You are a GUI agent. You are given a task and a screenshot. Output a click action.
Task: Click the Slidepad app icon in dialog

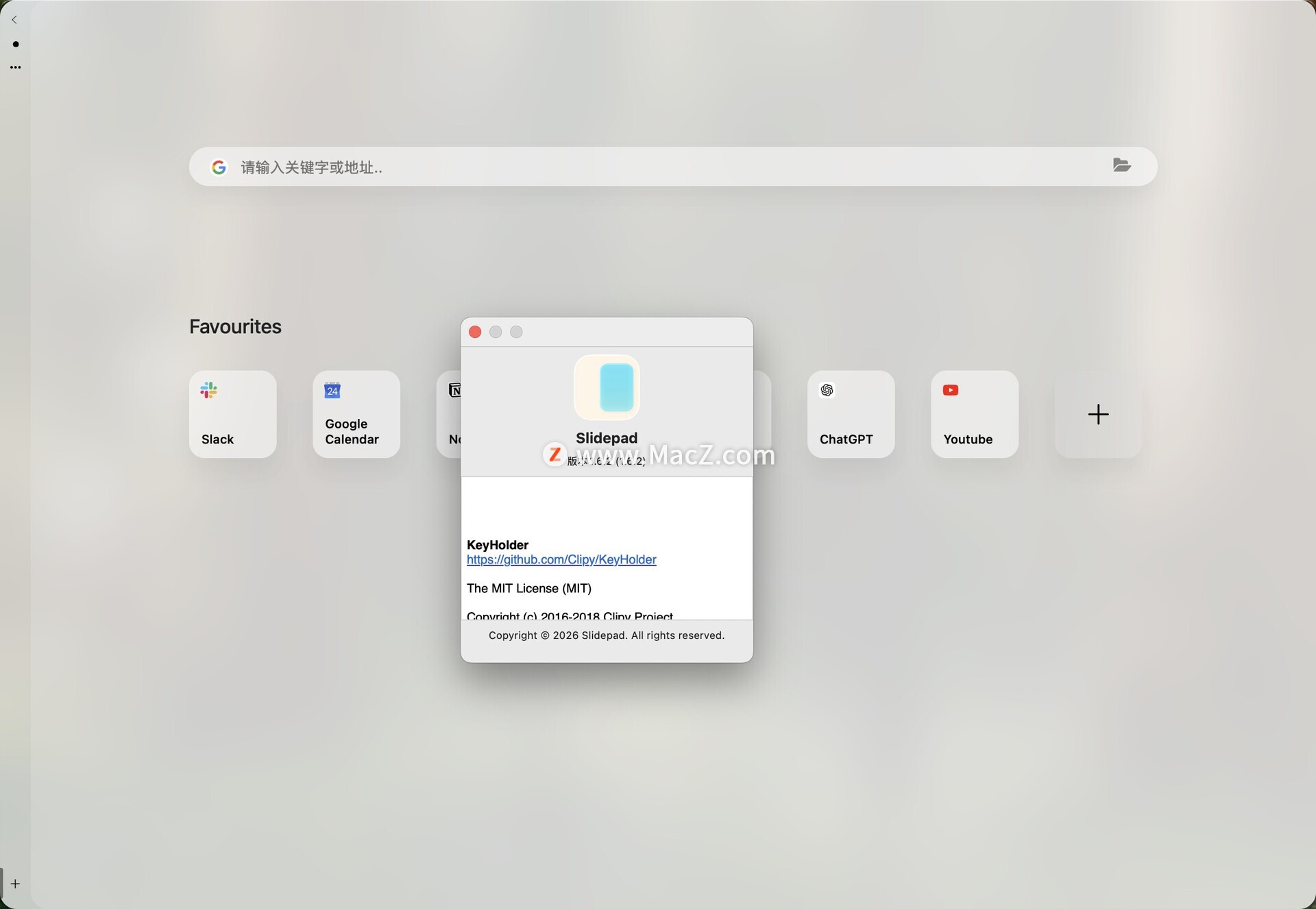pyautogui.click(x=607, y=387)
